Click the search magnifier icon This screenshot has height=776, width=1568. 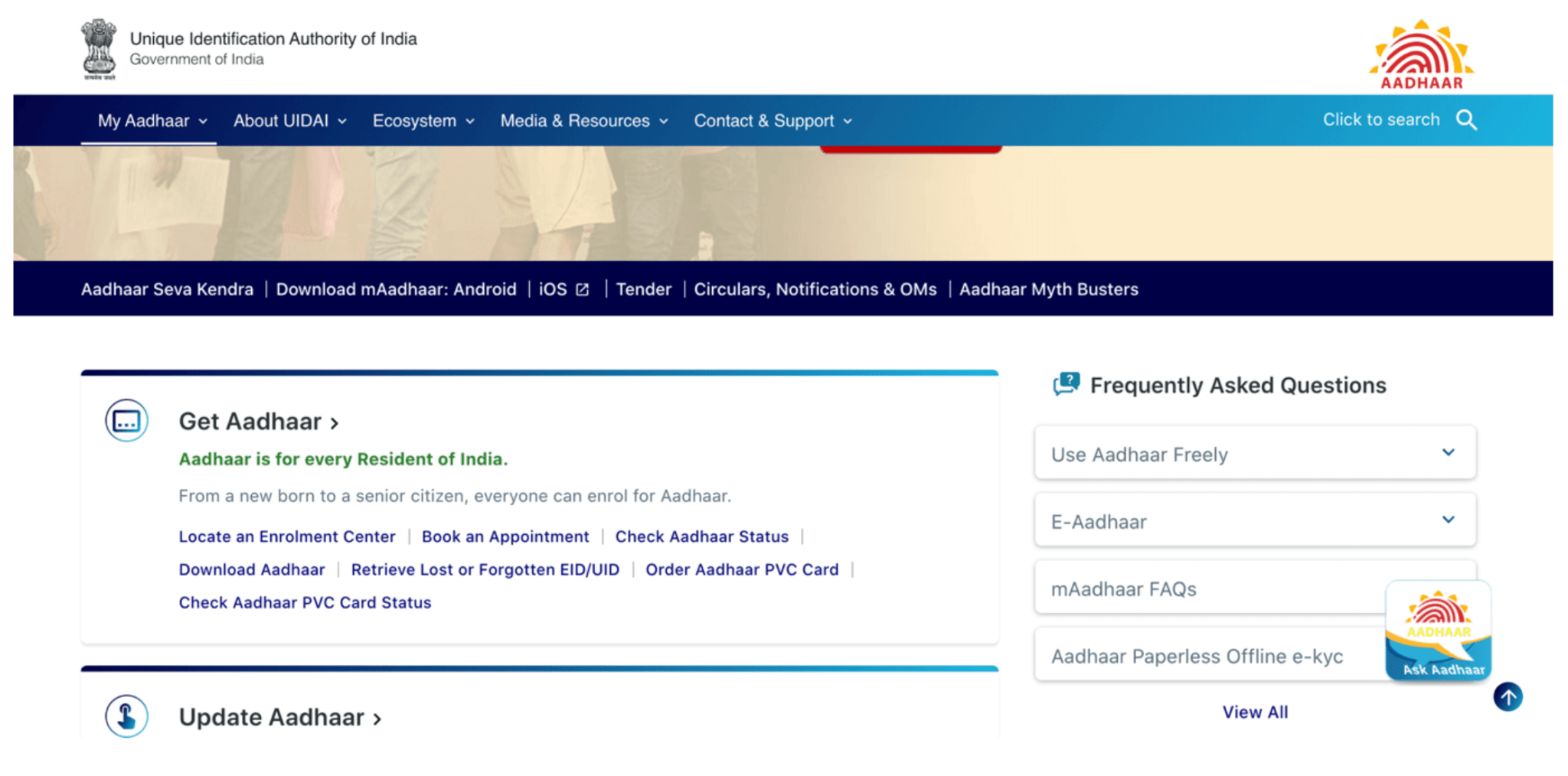pyautogui.click(x=1467, y=120)
